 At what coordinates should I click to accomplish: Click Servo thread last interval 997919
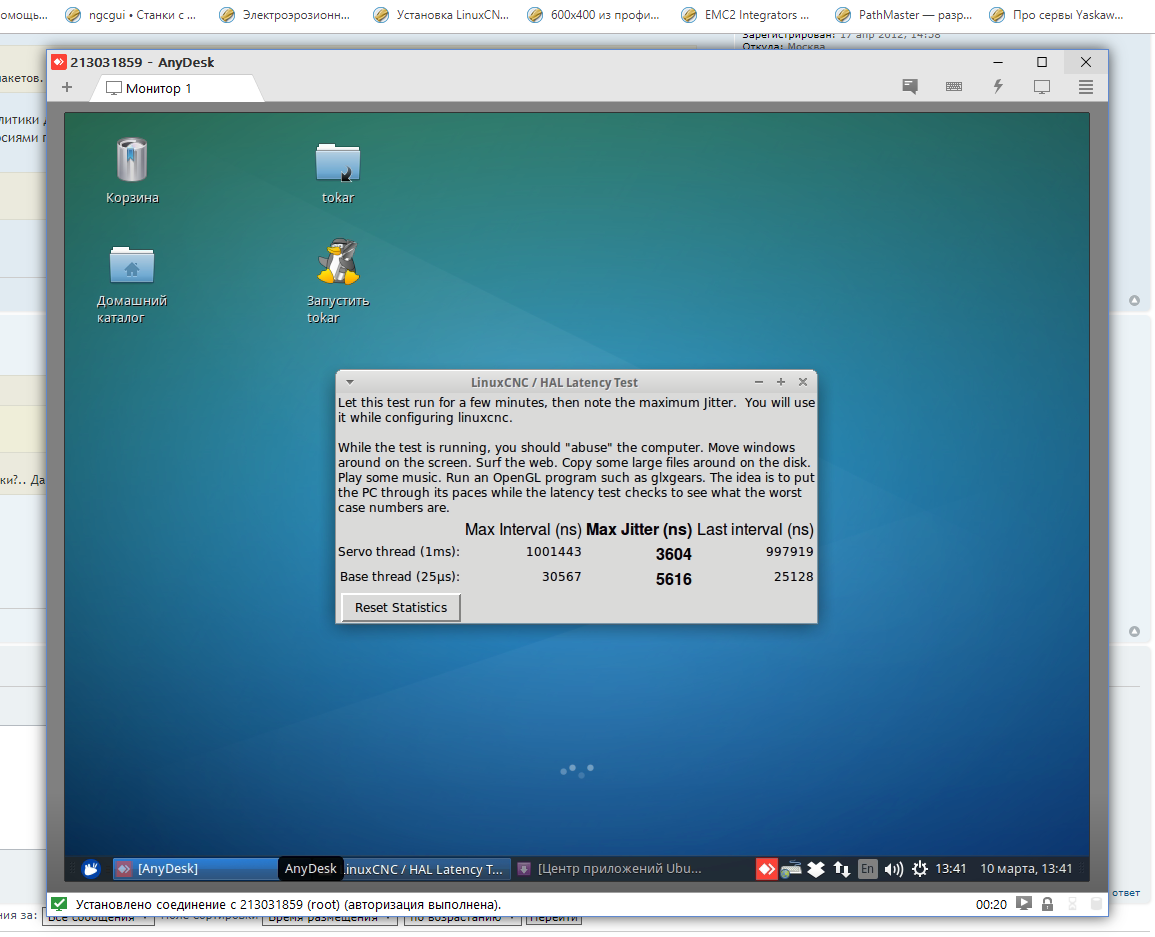coord(790,552)
